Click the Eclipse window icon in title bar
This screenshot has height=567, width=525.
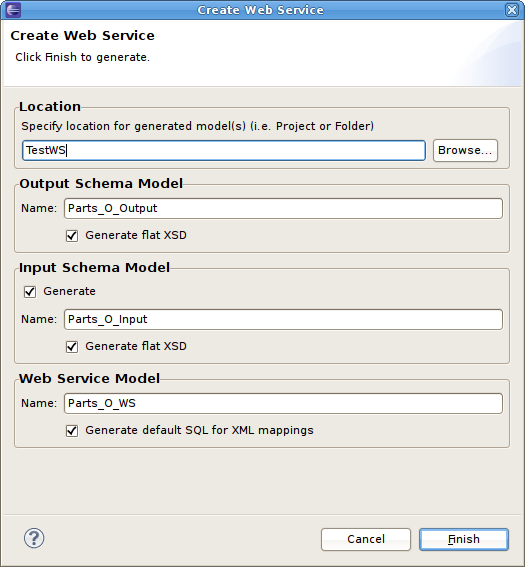click(13, 10)
